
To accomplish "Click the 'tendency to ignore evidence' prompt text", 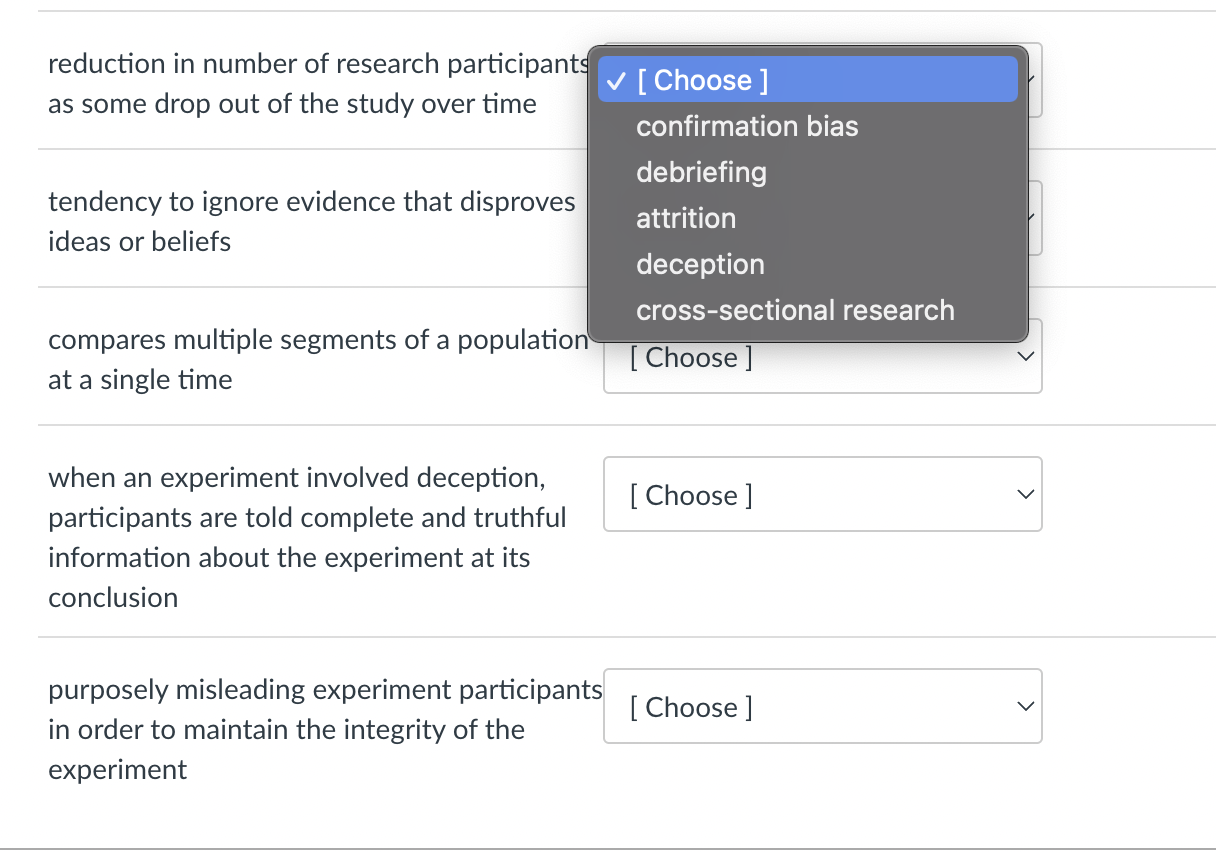I will tap(311, 221).
